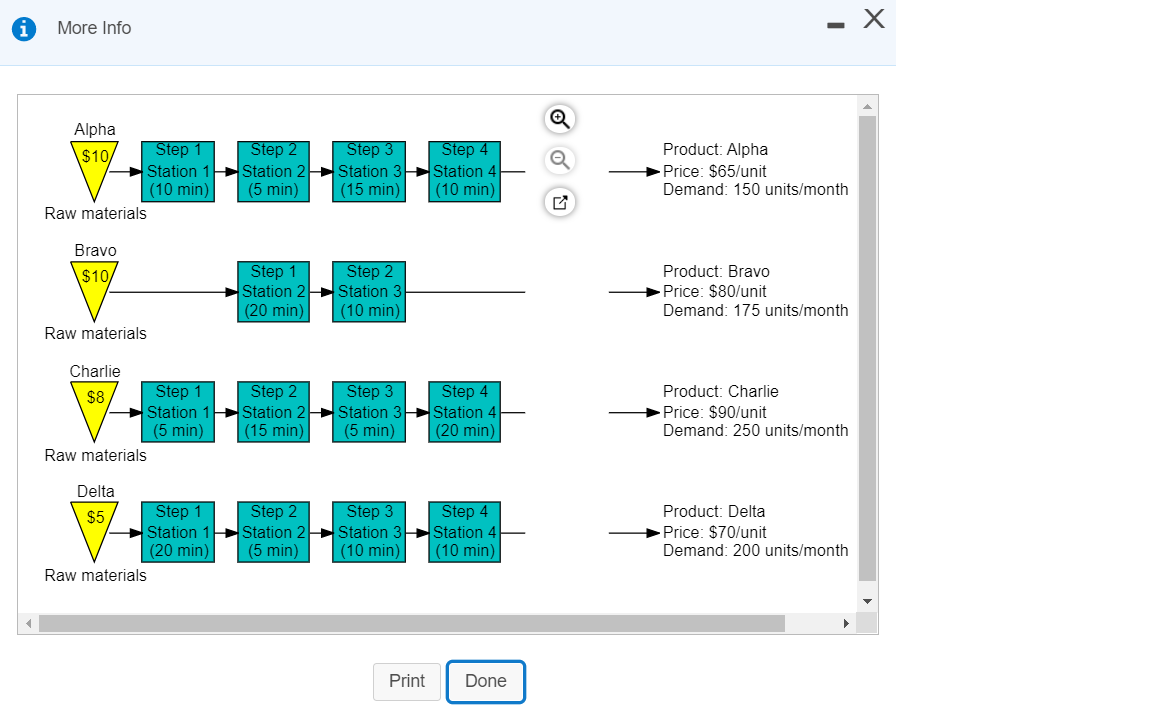Click the 'Product: Delta' text

click(x=714, y=511)
